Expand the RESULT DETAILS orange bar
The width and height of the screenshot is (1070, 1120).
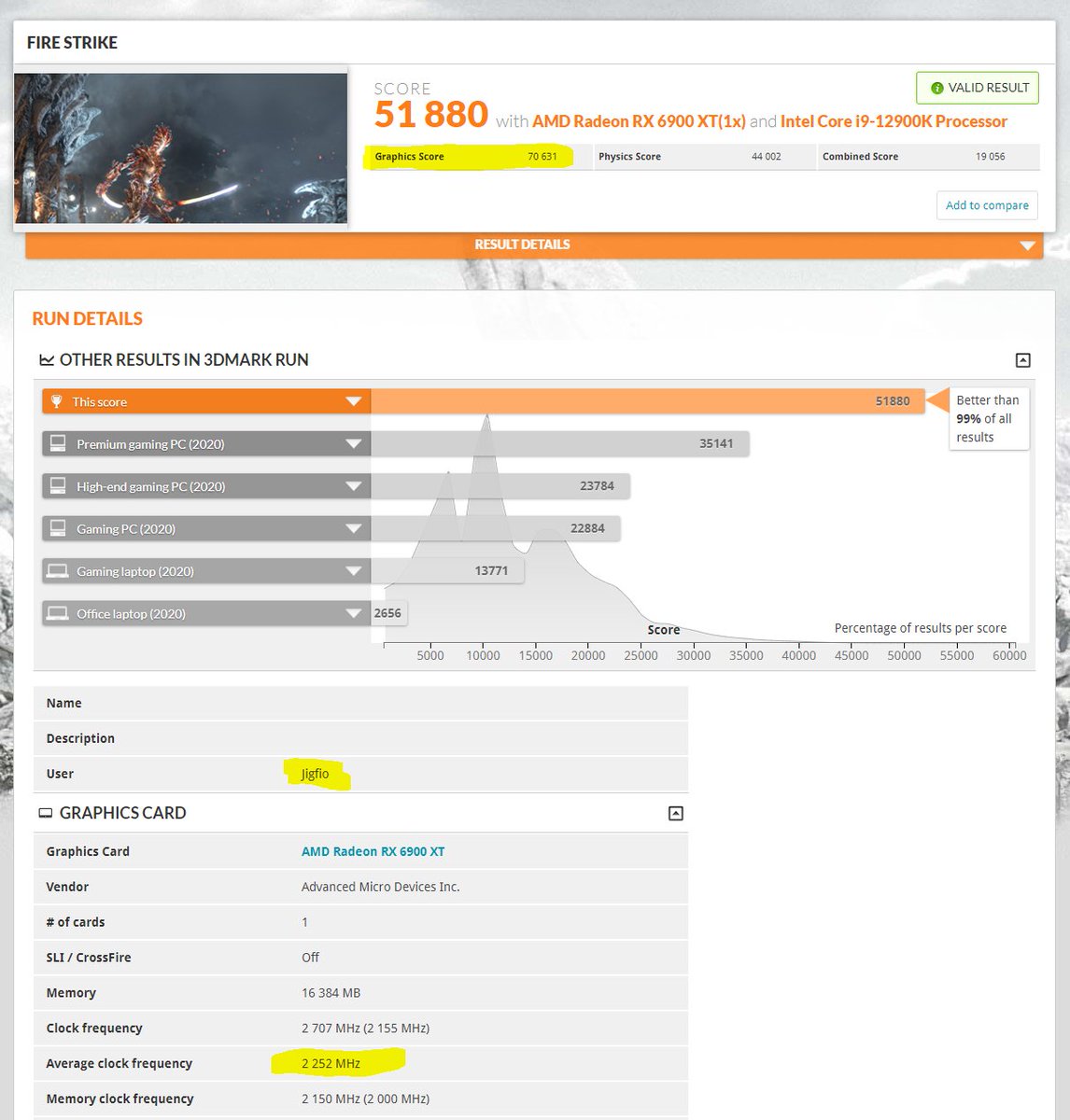[534, 245]
